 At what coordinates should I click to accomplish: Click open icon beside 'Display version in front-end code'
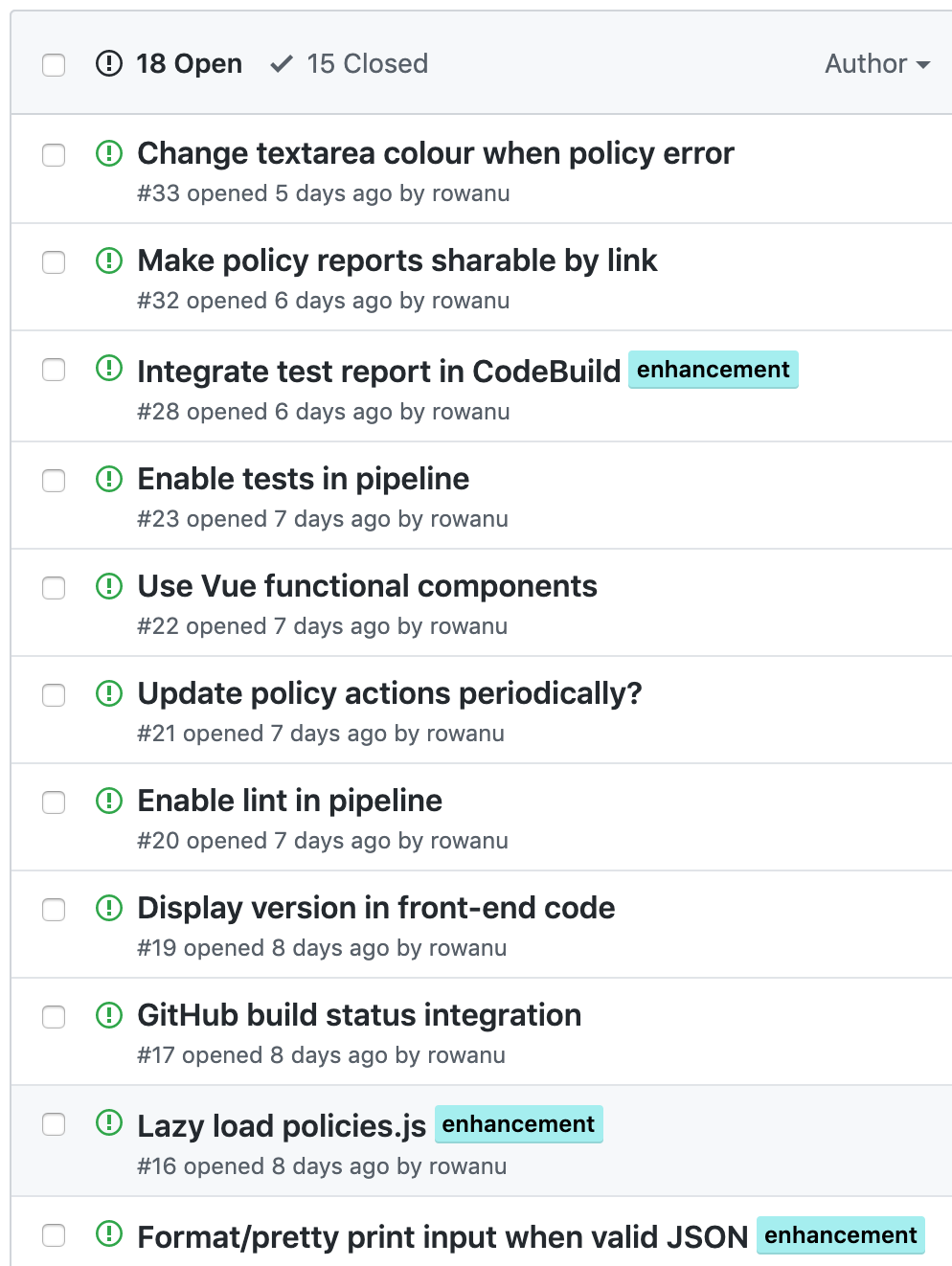[x=109, y=908]
